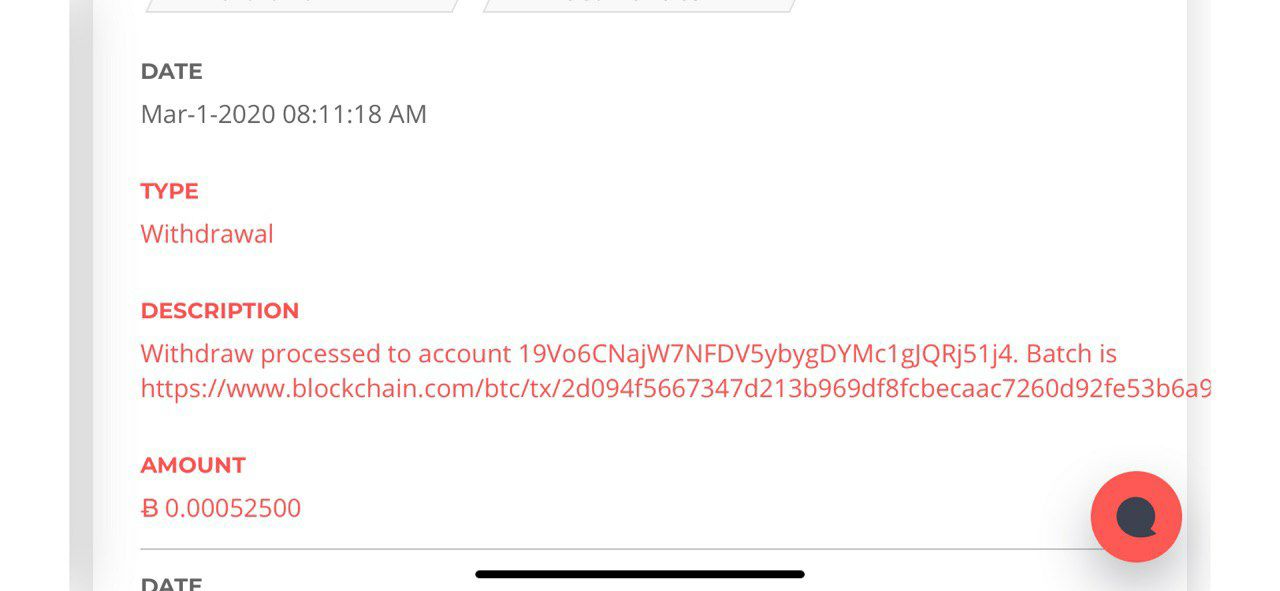Viewport: 1280px width, 591px height.
Task: Click the first DATE heading
Action: pyautogui.click(x=171, y=72)
